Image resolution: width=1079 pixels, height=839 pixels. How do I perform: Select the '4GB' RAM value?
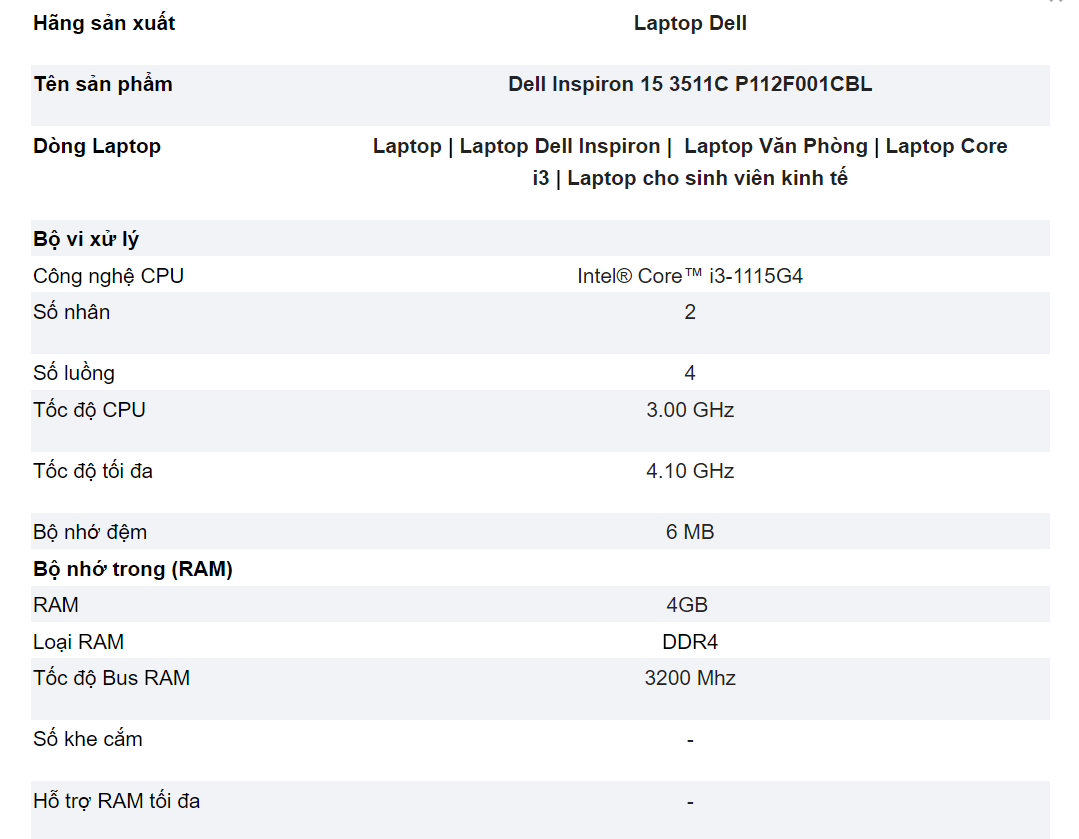[x=687, y=605]
